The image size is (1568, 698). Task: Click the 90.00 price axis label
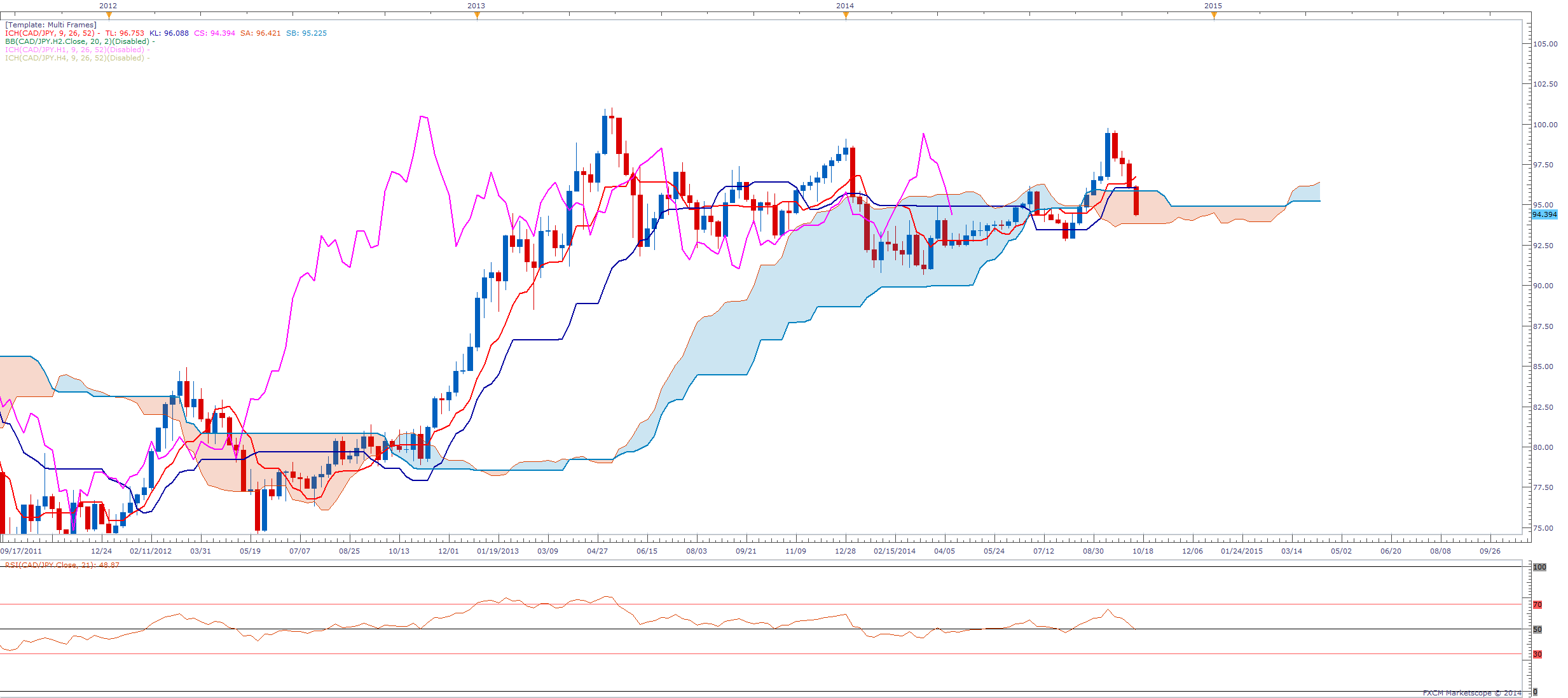point(1543,286)
